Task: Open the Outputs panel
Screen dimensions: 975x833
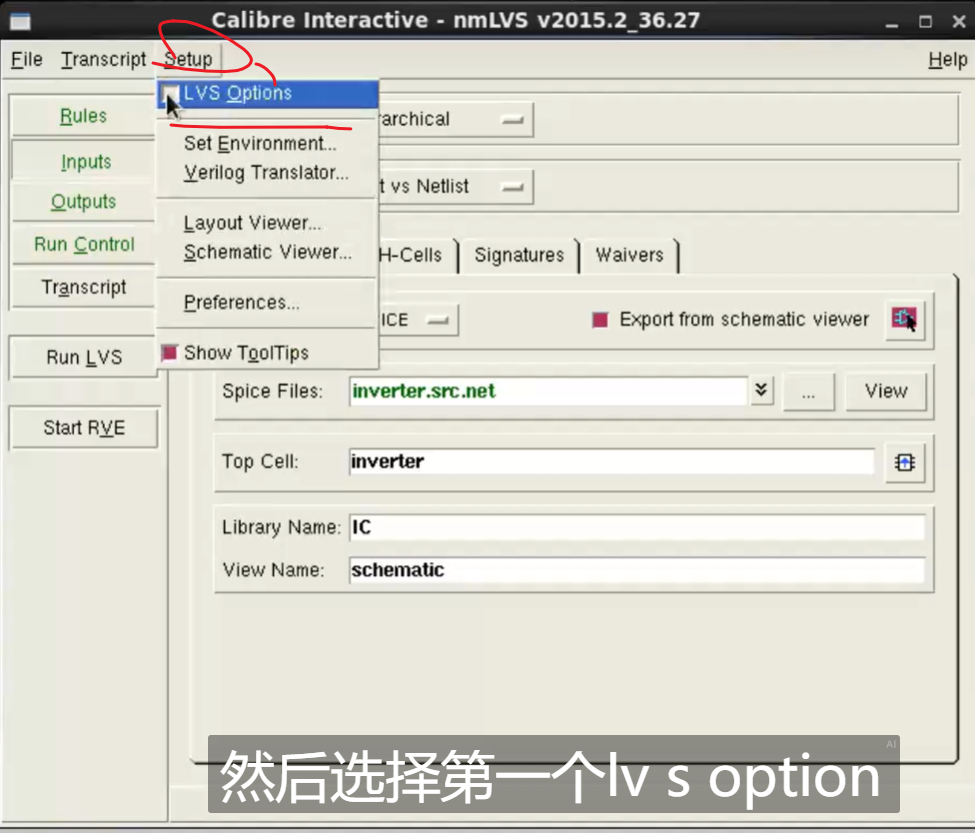Action: pyautogui.click(x=84, y=202)
